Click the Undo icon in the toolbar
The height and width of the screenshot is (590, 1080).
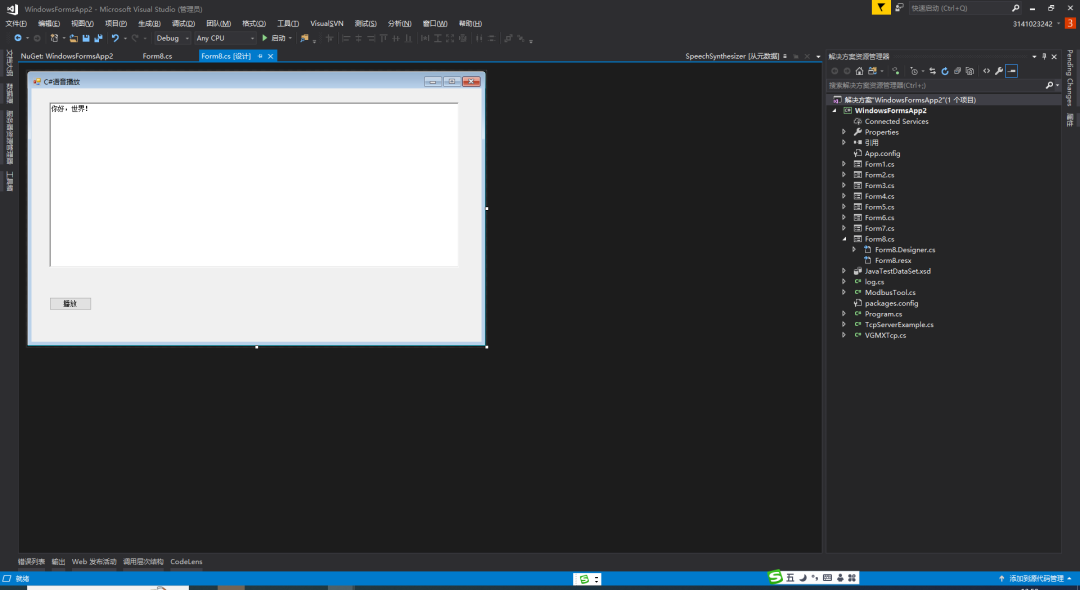pyautogui.click(x=115, y=38)
